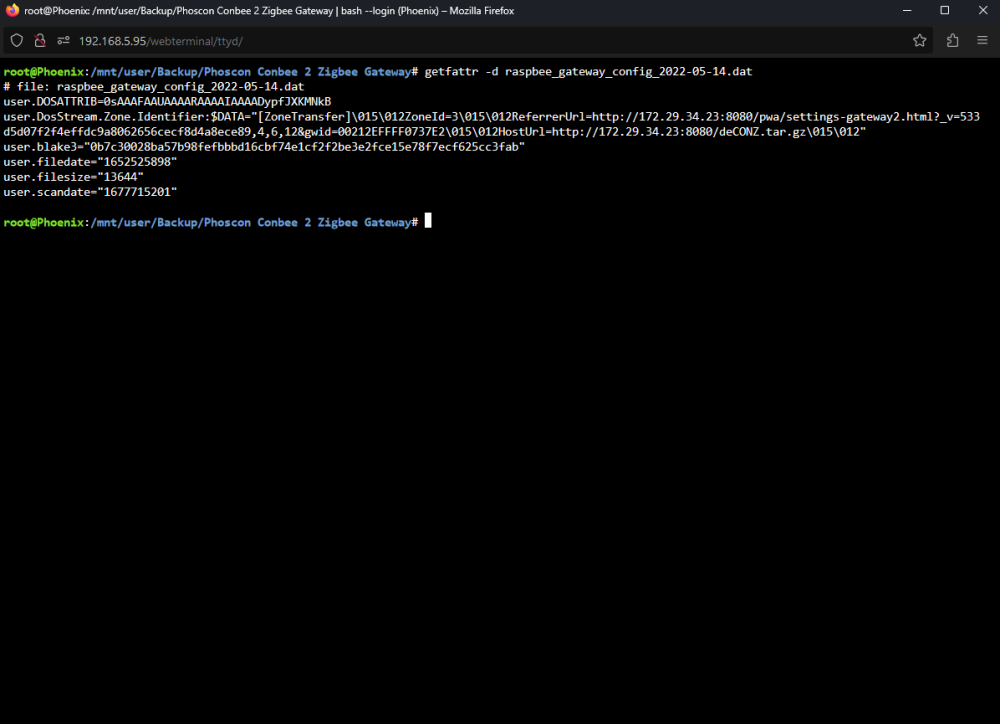
Task: Click the insecure connection padlock icon
Action: [40, 41]
